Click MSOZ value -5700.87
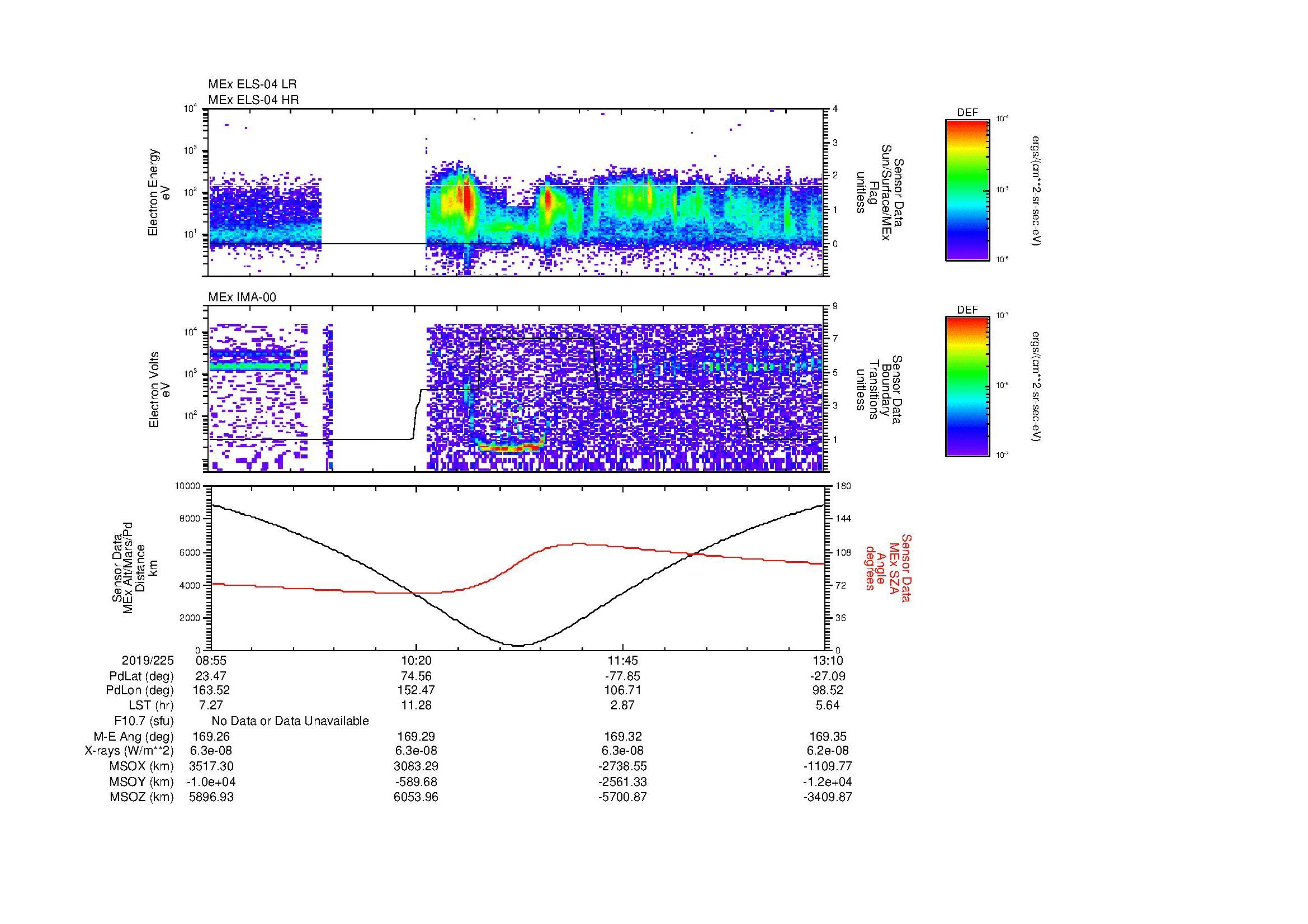Screen dimensions: 1308x924 (622, 797)
